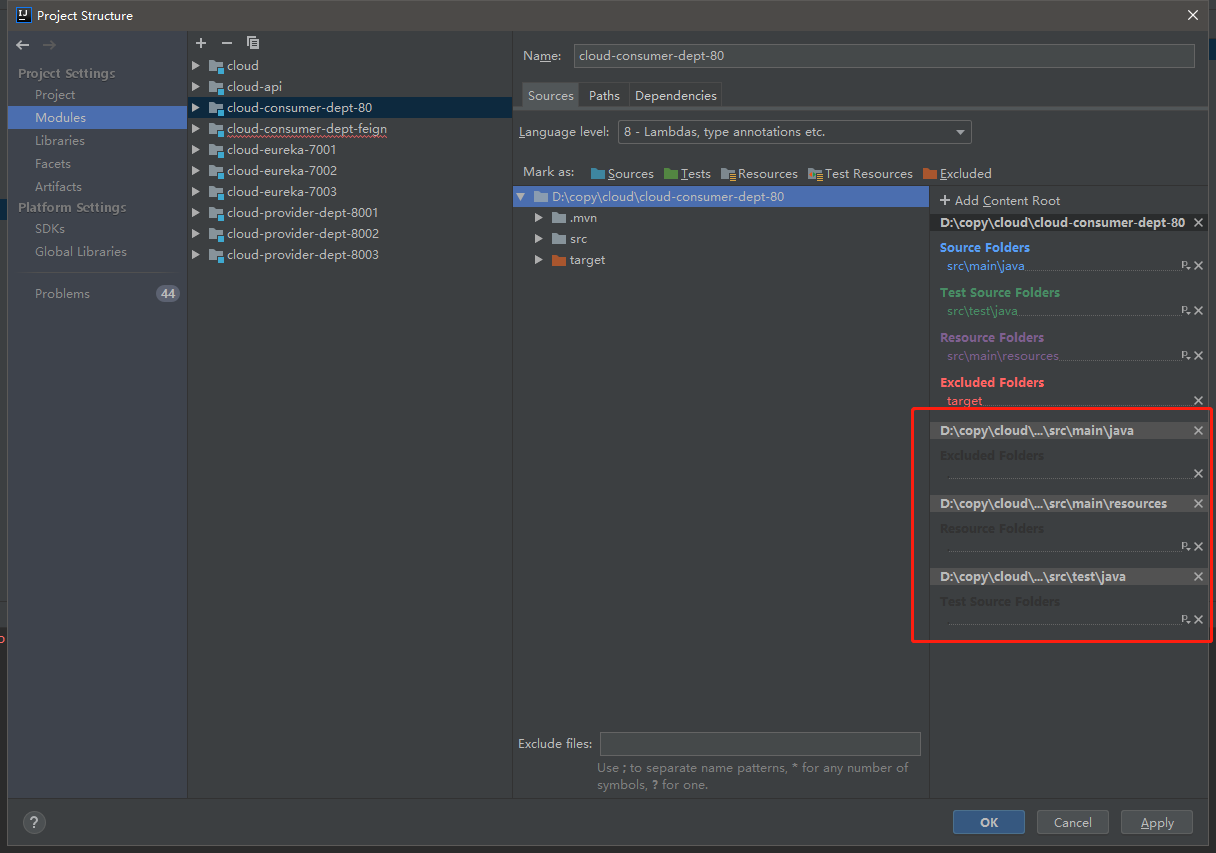Mark as Test Resources

(x=860, y=174)
